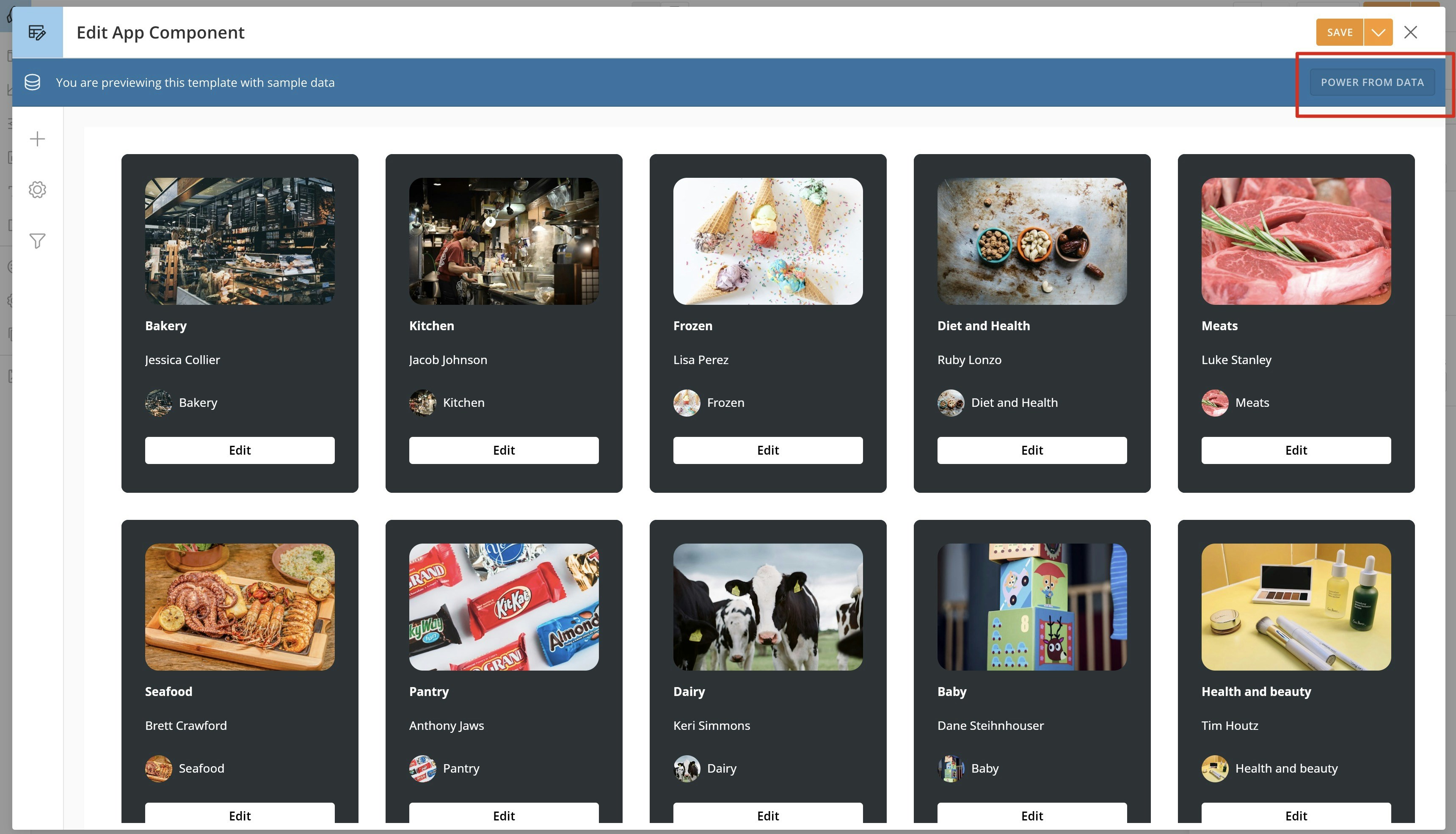This screenshot has width=1456, height=834.
Task: Click the Kitchen card photo
Action: 504,241
